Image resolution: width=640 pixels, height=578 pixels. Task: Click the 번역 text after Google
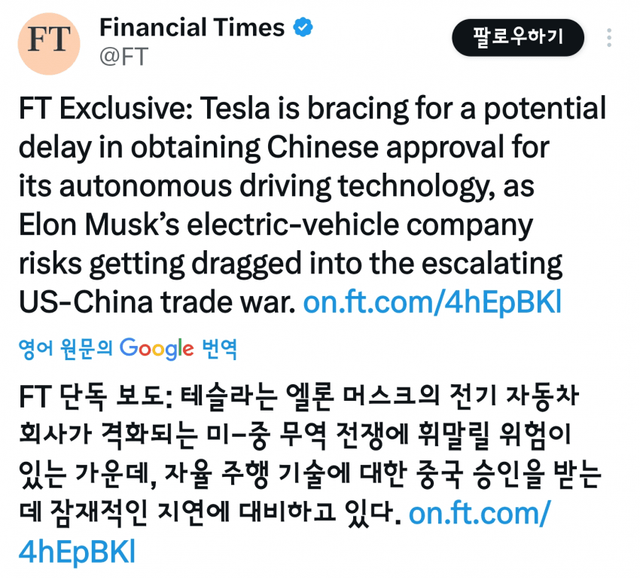coord(219,349)
